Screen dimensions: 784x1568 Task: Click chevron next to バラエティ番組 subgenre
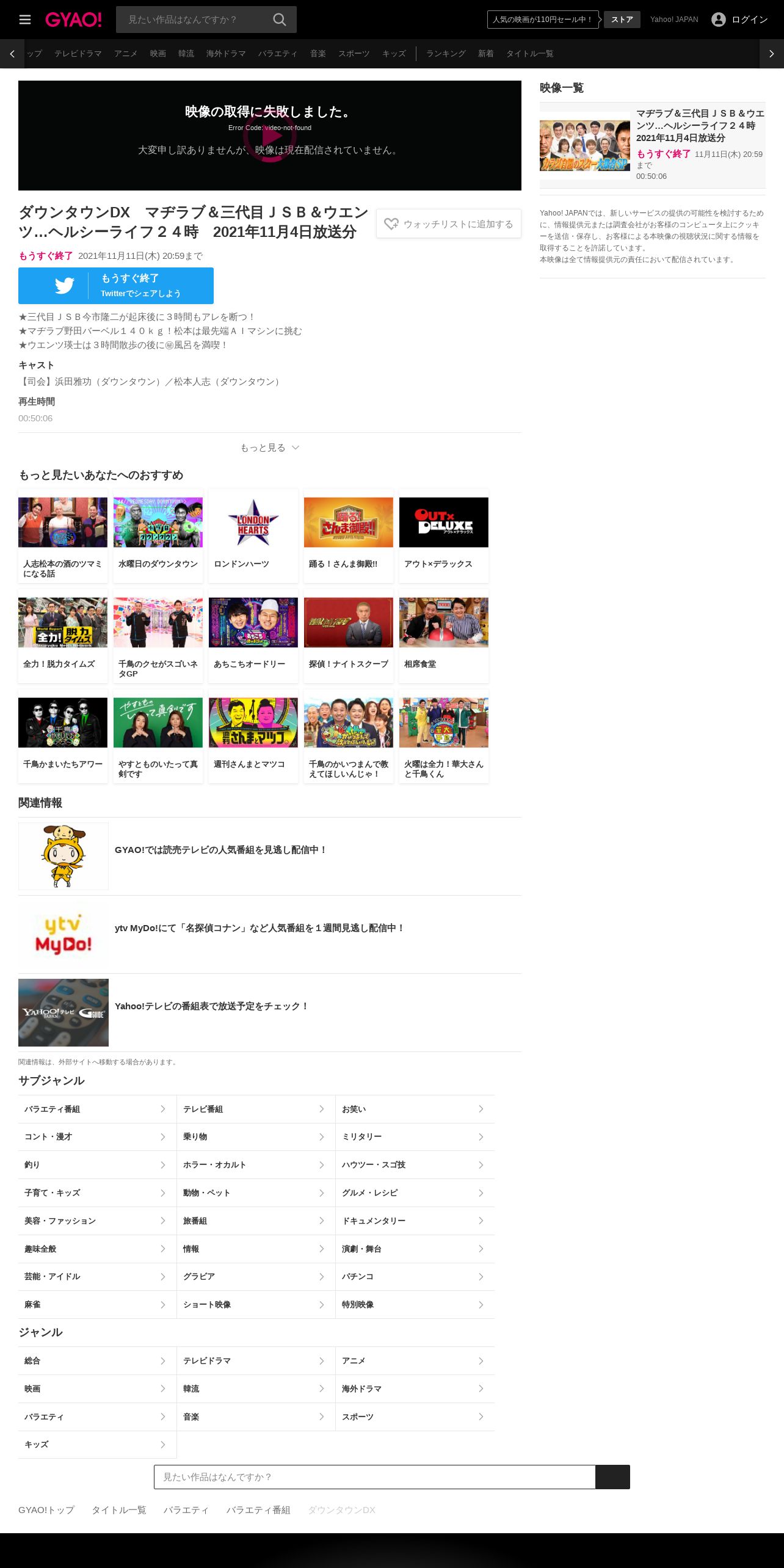point(163,1109)
